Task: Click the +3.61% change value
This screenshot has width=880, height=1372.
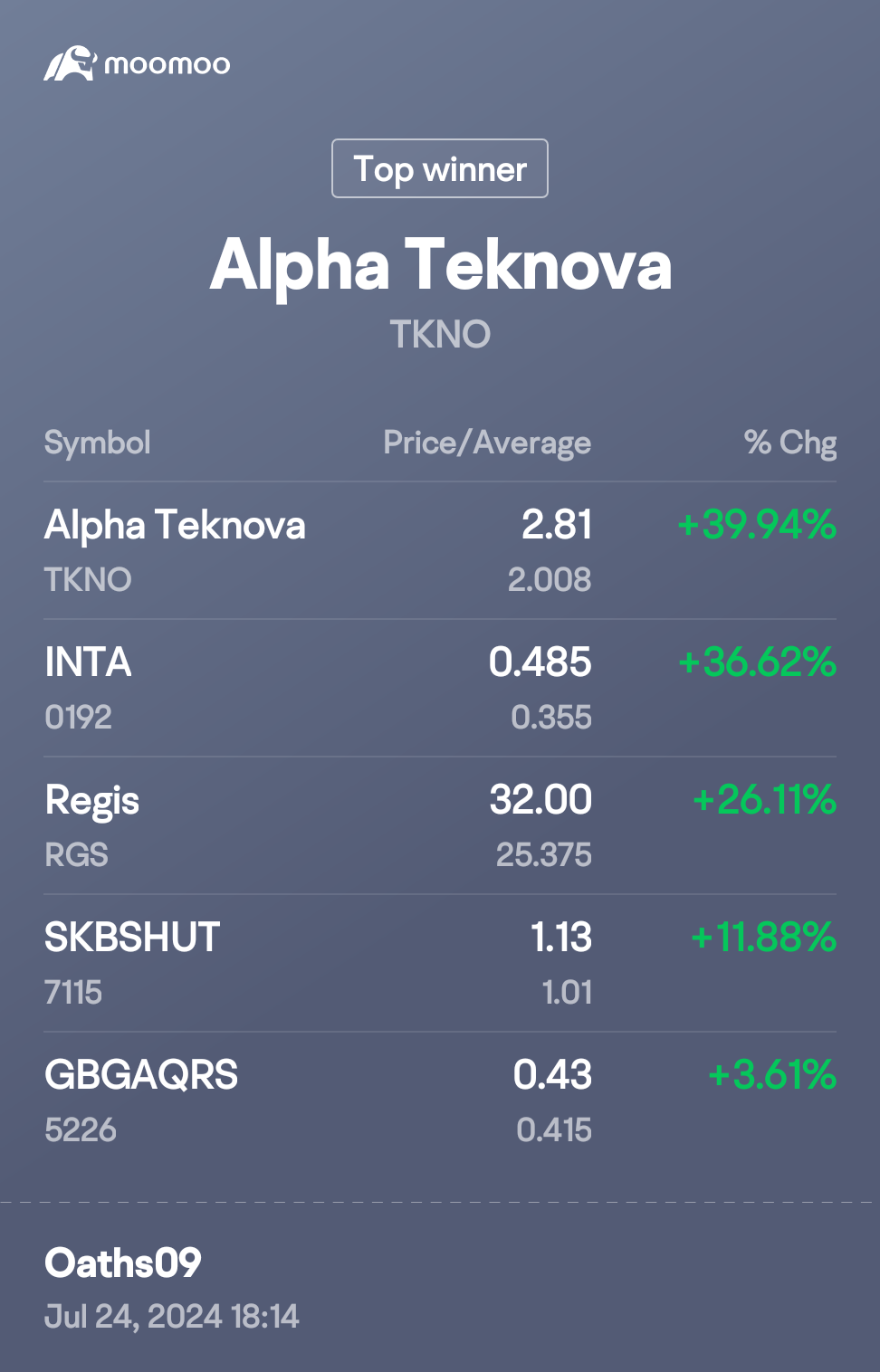Action: [772, 1075]
